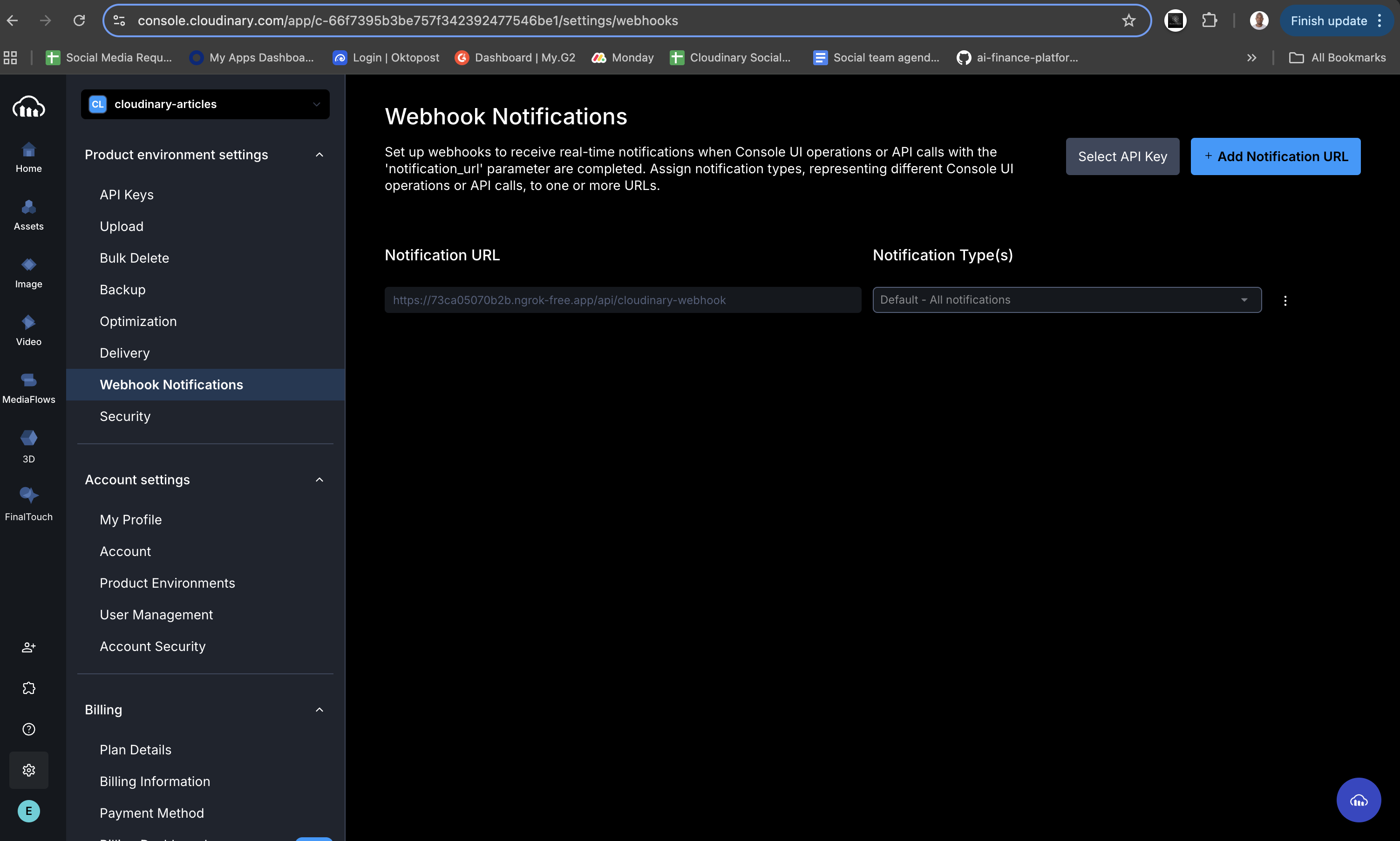
Task: Open the kebab menu beside the notification type
Action: 1285,300
